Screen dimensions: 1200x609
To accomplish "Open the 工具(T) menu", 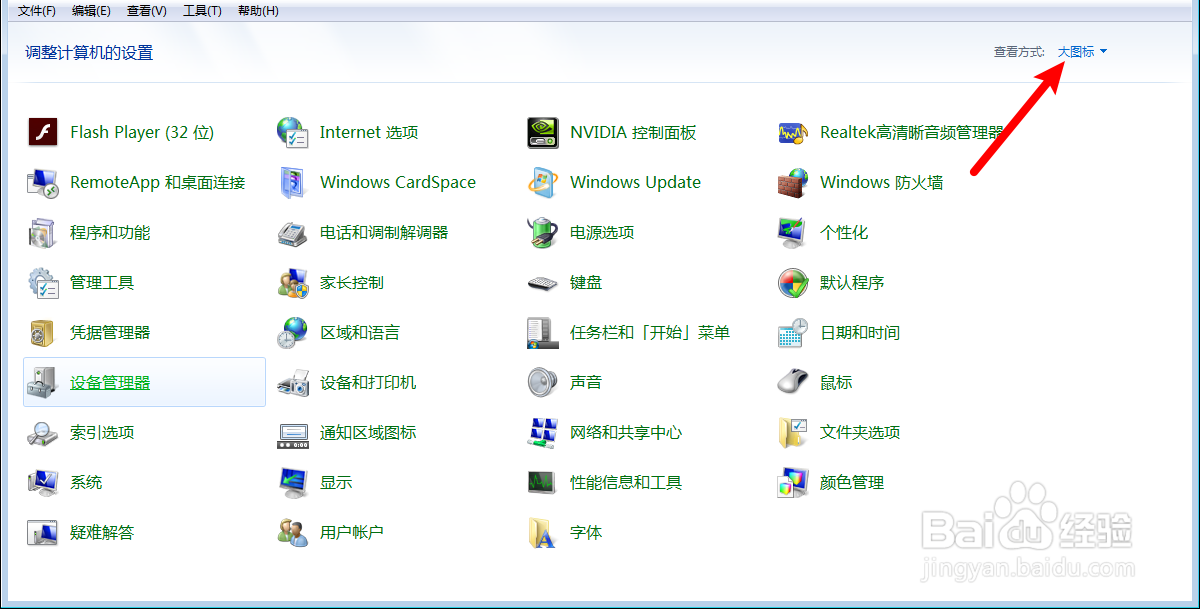I will coord(202,11).
